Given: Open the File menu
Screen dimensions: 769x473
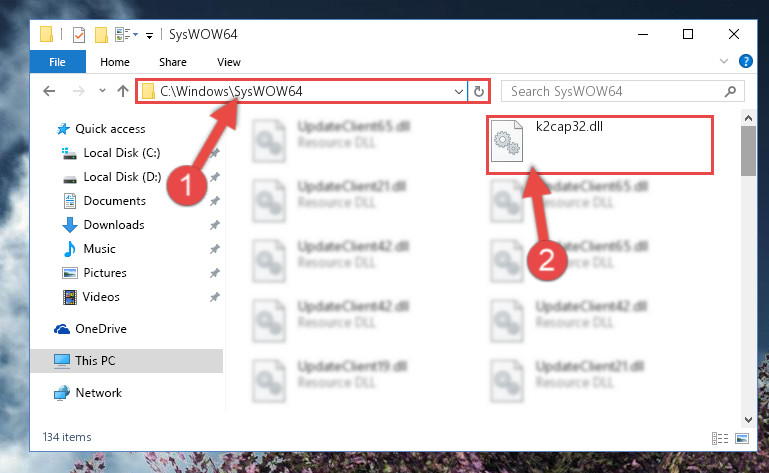Looking at the screenshot, I should click(x=57, y=62).
